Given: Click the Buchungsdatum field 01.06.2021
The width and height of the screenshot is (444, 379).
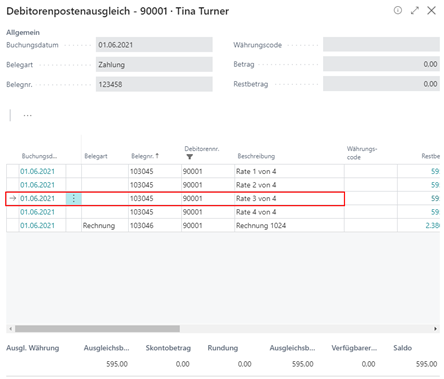Looking at the screenshot, I should click(x=154, y=45).
